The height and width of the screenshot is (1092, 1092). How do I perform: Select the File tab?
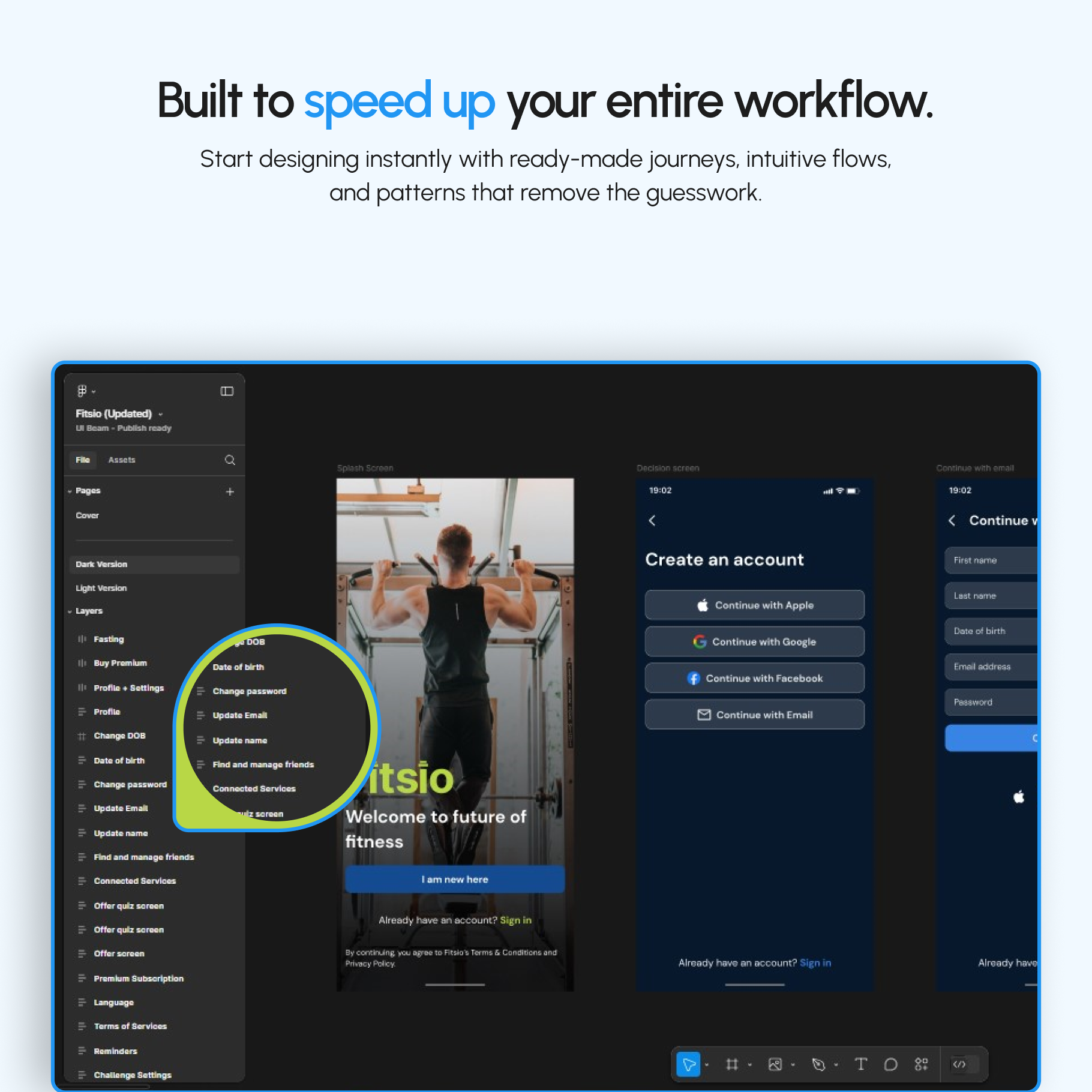coord(83,460)
